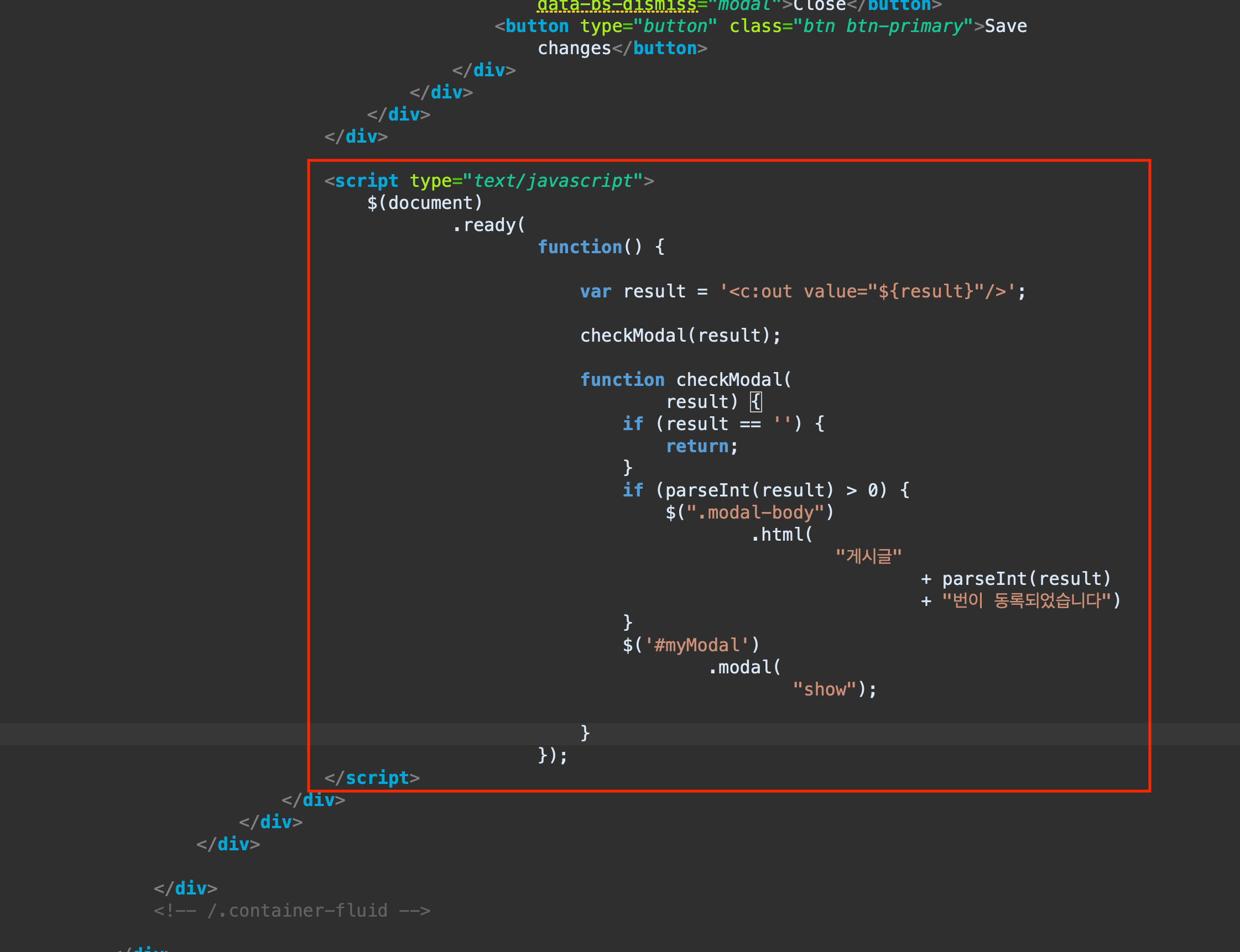Click the c:out value string literal

(867, 291)
